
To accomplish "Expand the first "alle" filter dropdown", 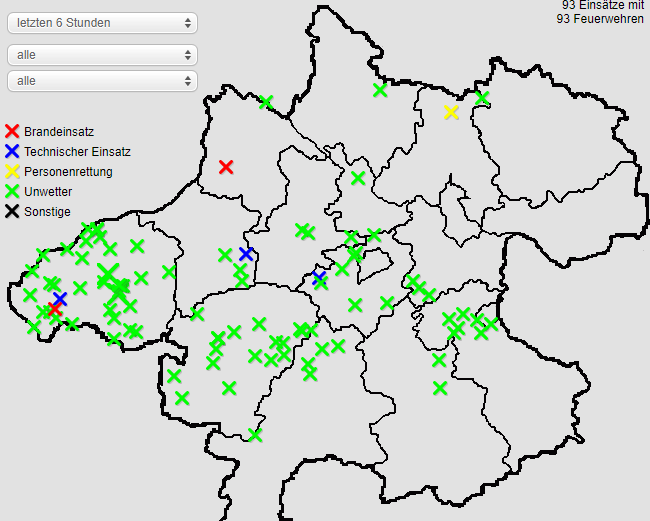I will [102, 55].
